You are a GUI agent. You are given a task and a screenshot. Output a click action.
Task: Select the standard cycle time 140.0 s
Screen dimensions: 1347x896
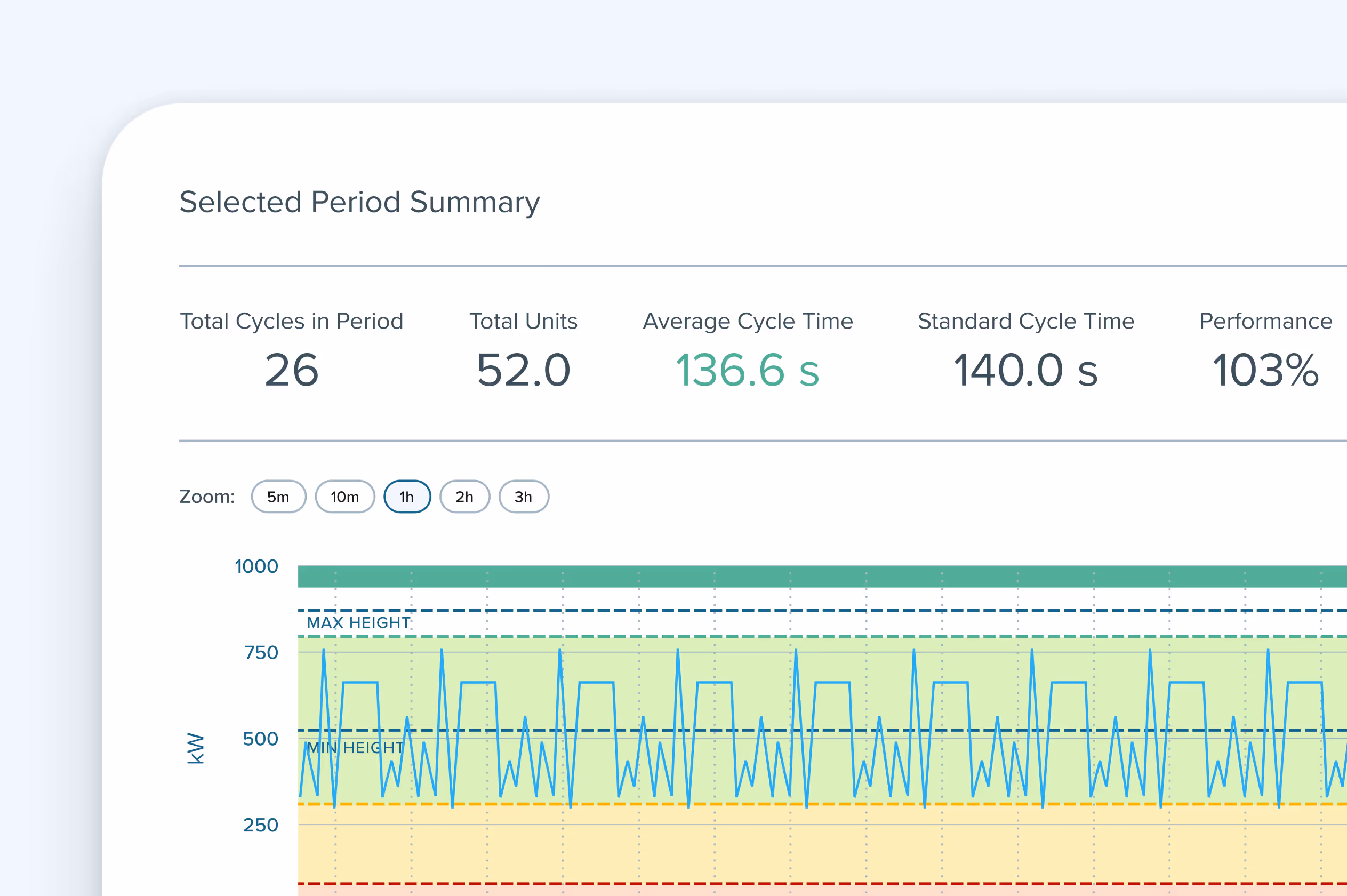(1026, 370)
